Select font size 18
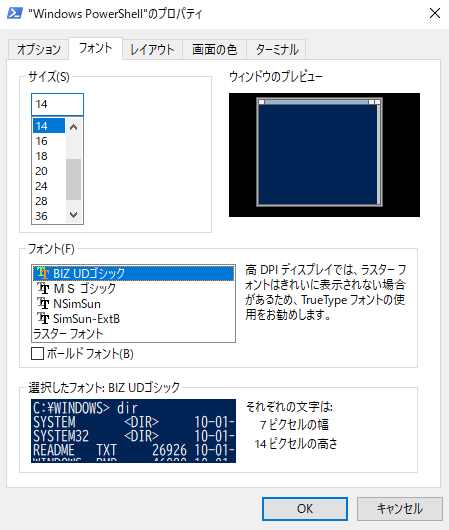Viewport: 449px width, 530px height. pos(49,156)
